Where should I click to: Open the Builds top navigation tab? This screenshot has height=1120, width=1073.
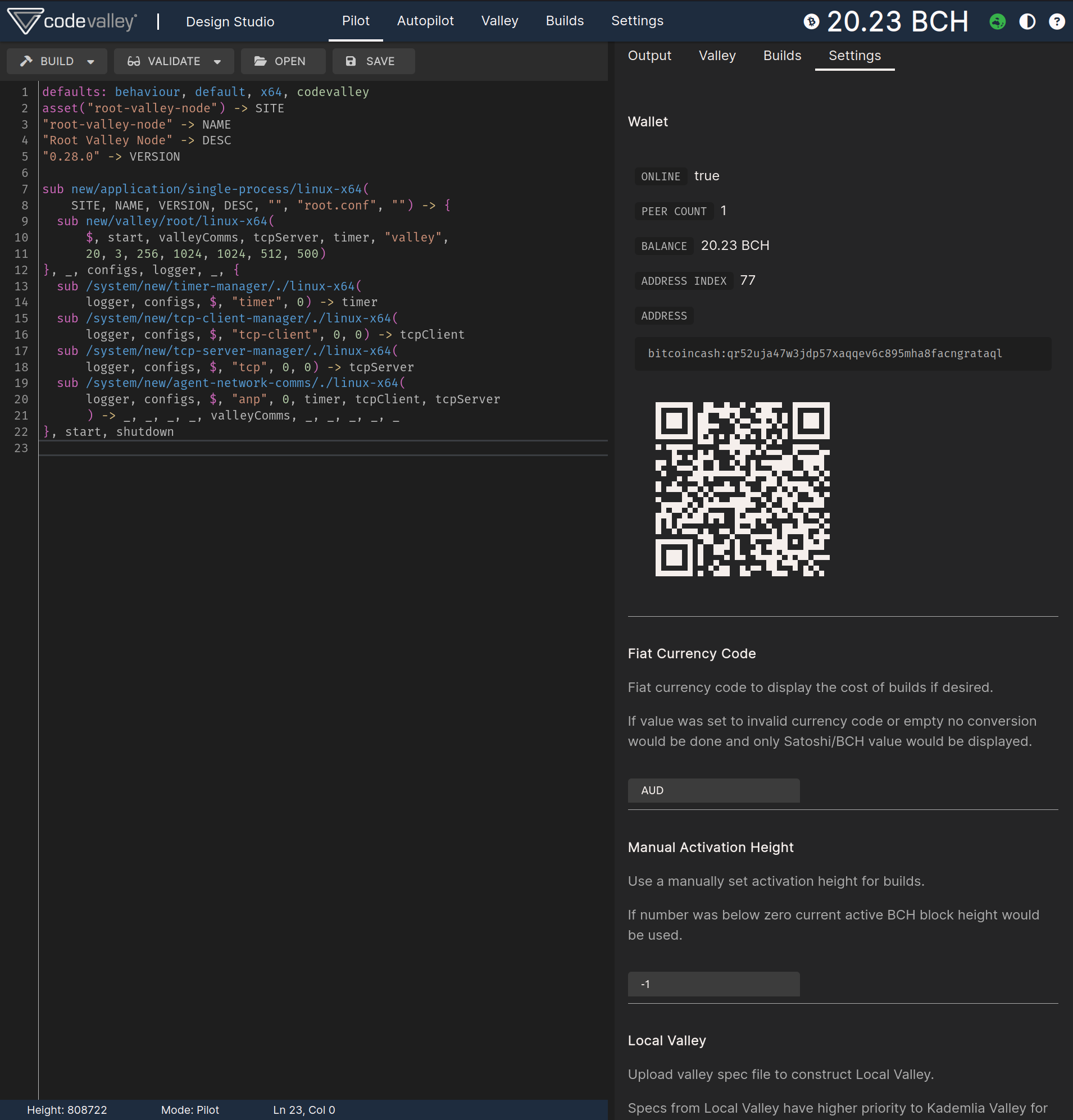click(565, 21)
